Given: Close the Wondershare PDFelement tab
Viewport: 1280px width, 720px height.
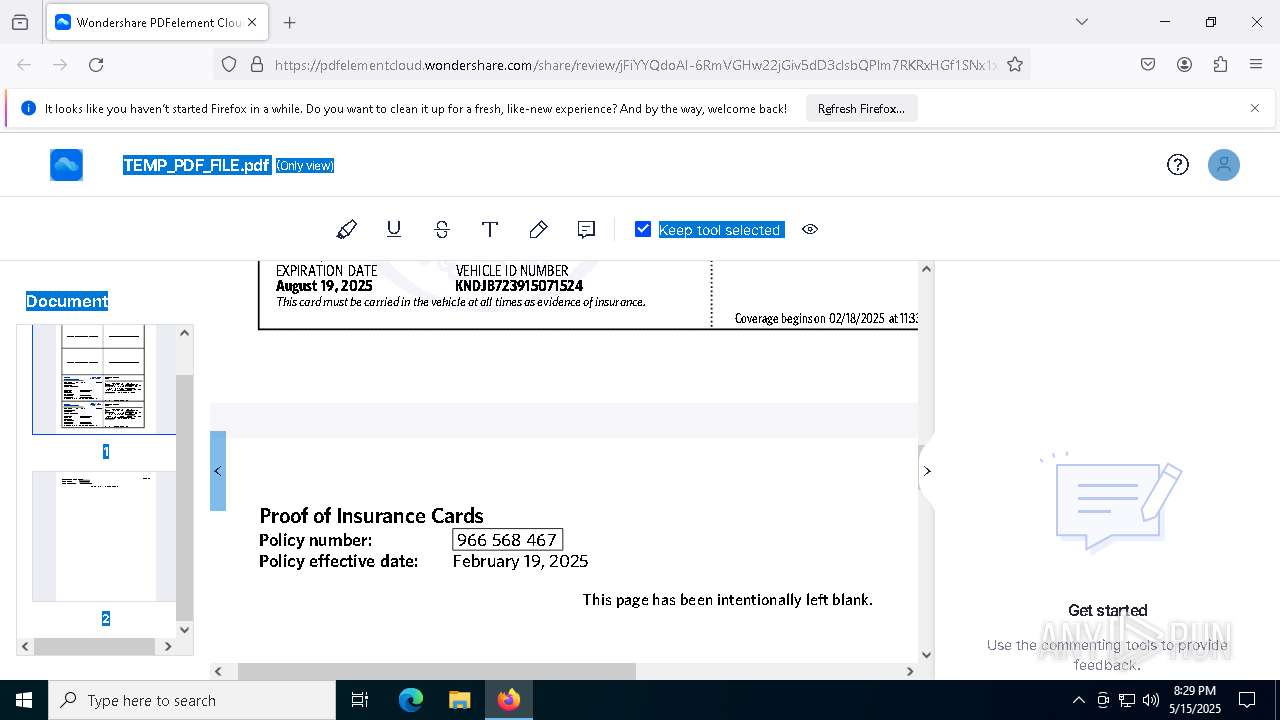Looking at the screenshot, I should [252, 22].
